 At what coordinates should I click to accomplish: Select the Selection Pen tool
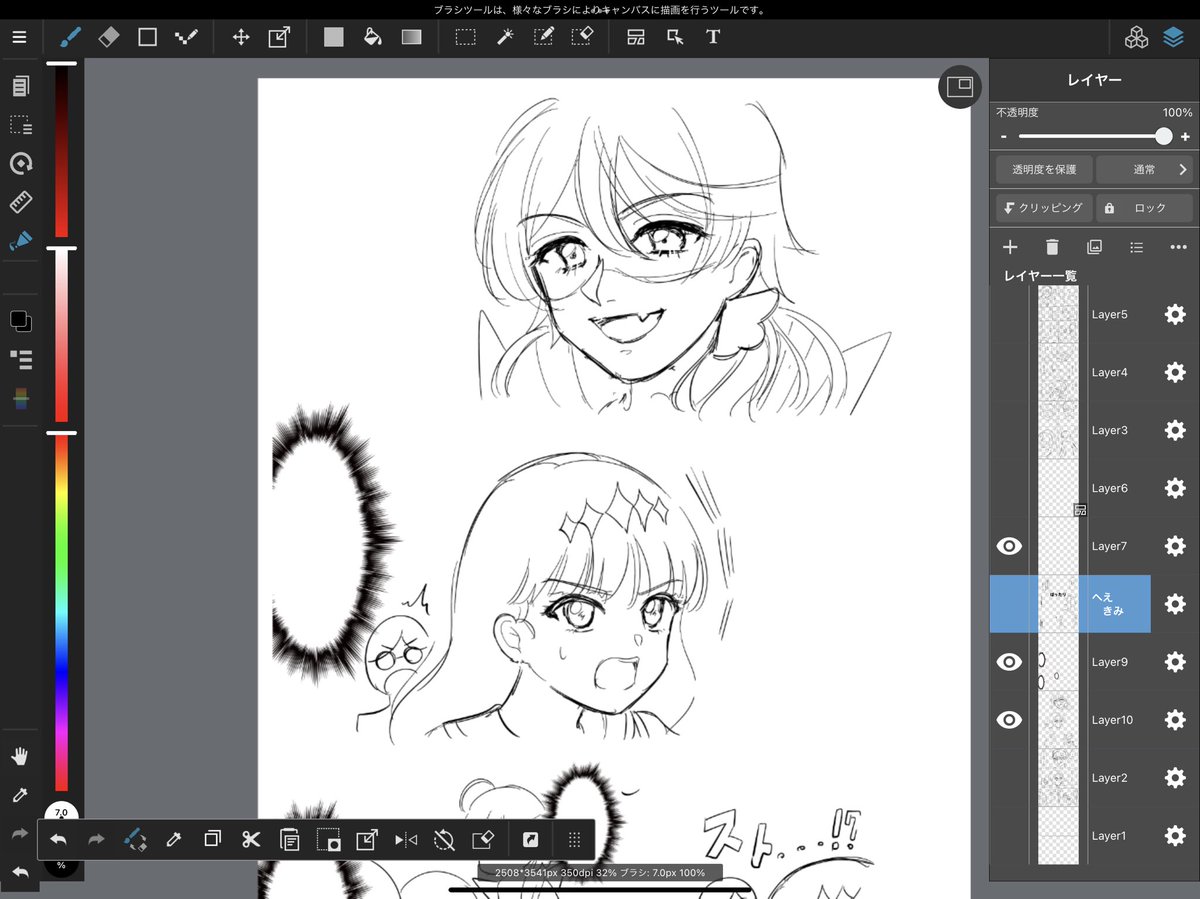coord(543,37)
